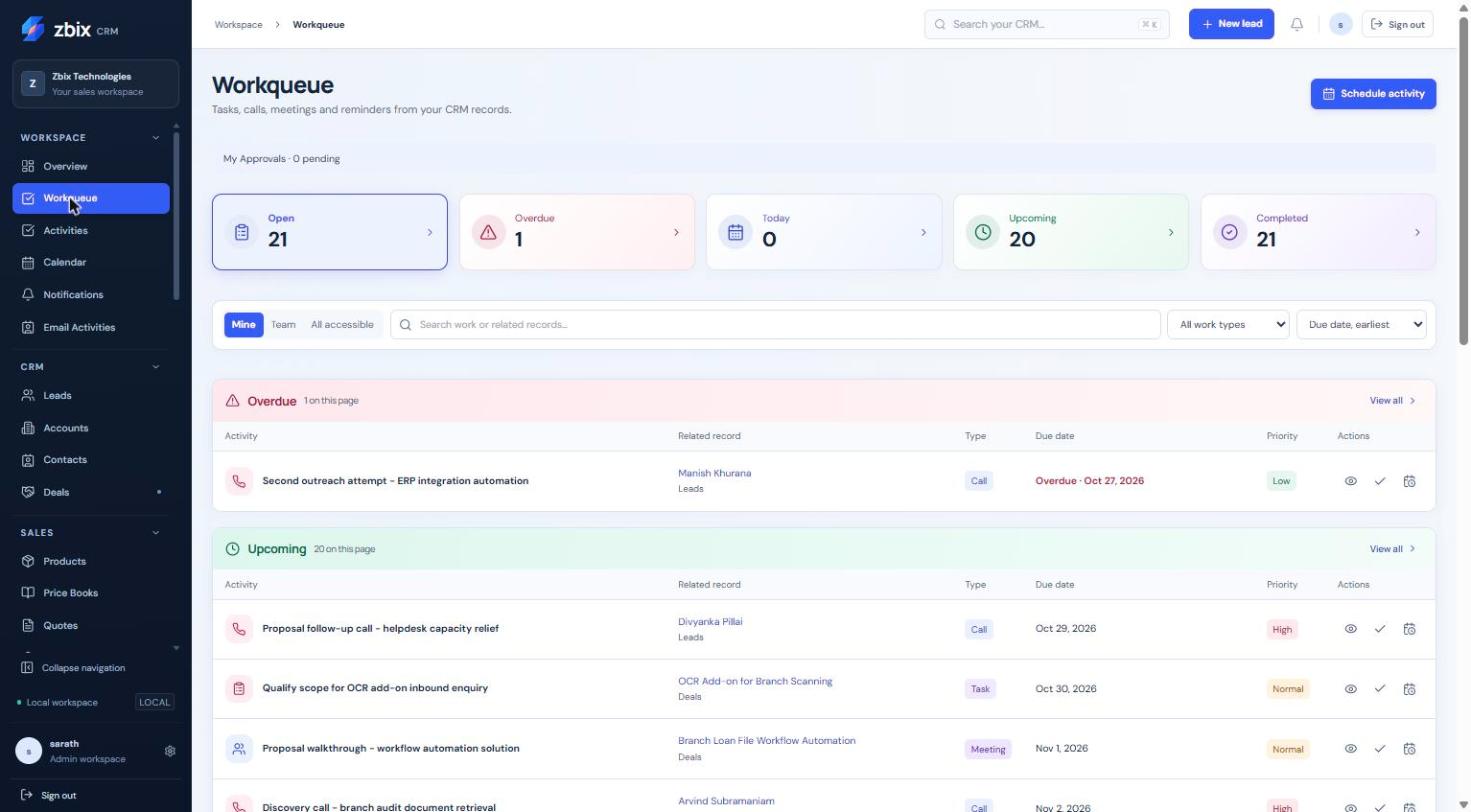View the ERP integration automation call
Viewport: 1471px width, 812px height.
(1350, 481)
